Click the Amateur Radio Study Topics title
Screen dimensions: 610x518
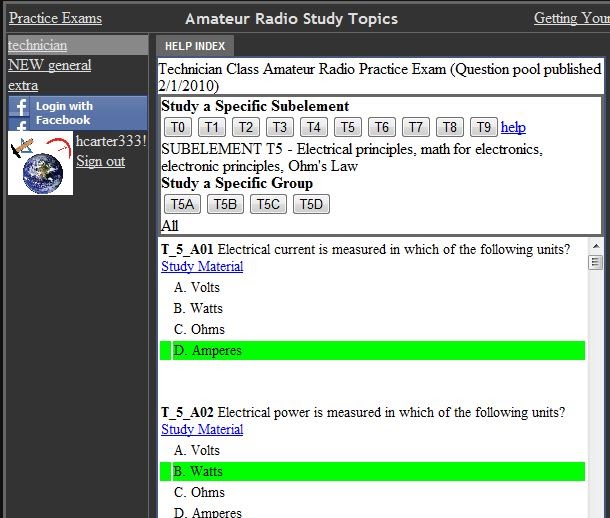pos(291,19)
